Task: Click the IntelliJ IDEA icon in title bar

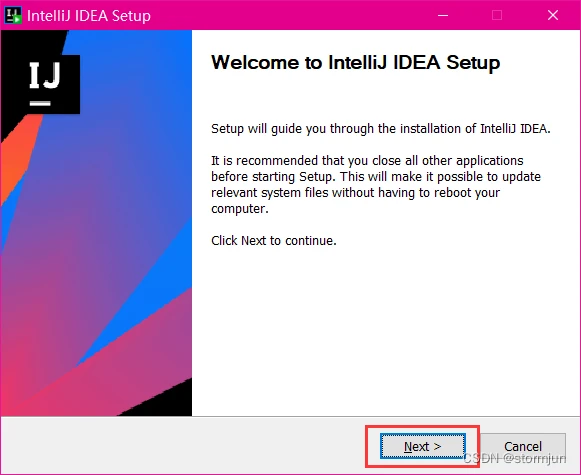Action: click(13, 15)
